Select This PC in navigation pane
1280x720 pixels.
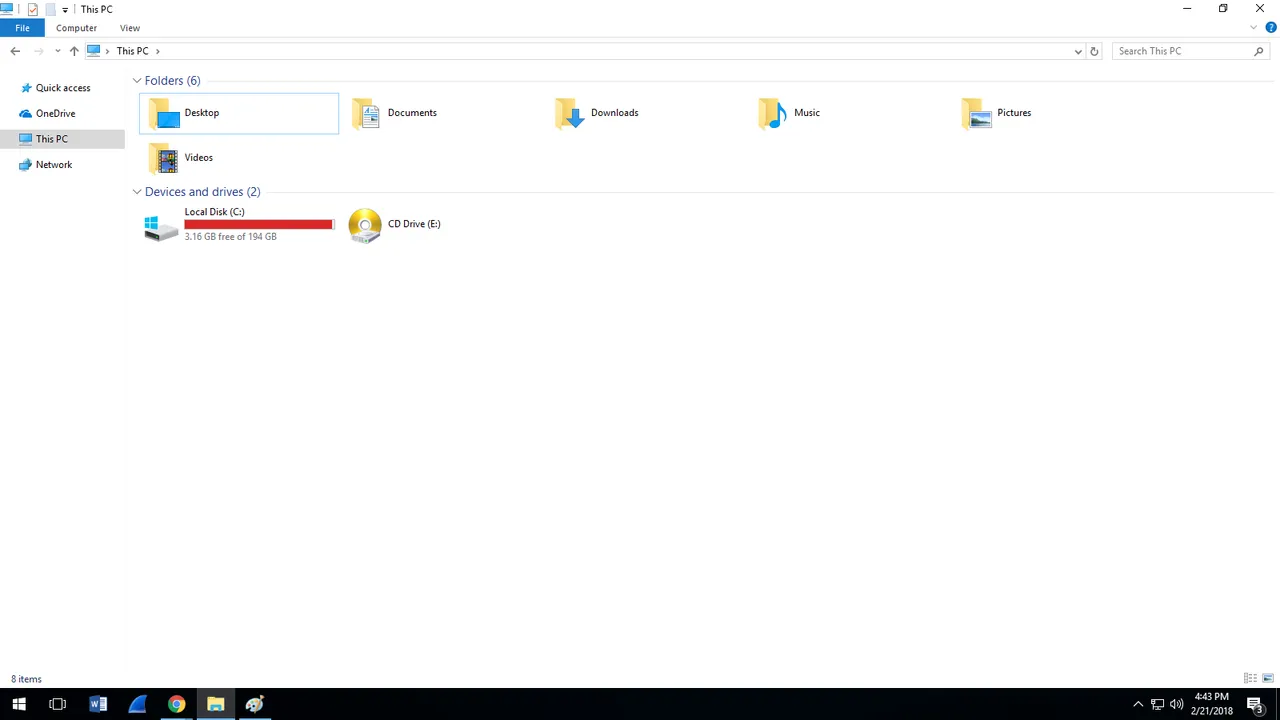pos(62,139)
